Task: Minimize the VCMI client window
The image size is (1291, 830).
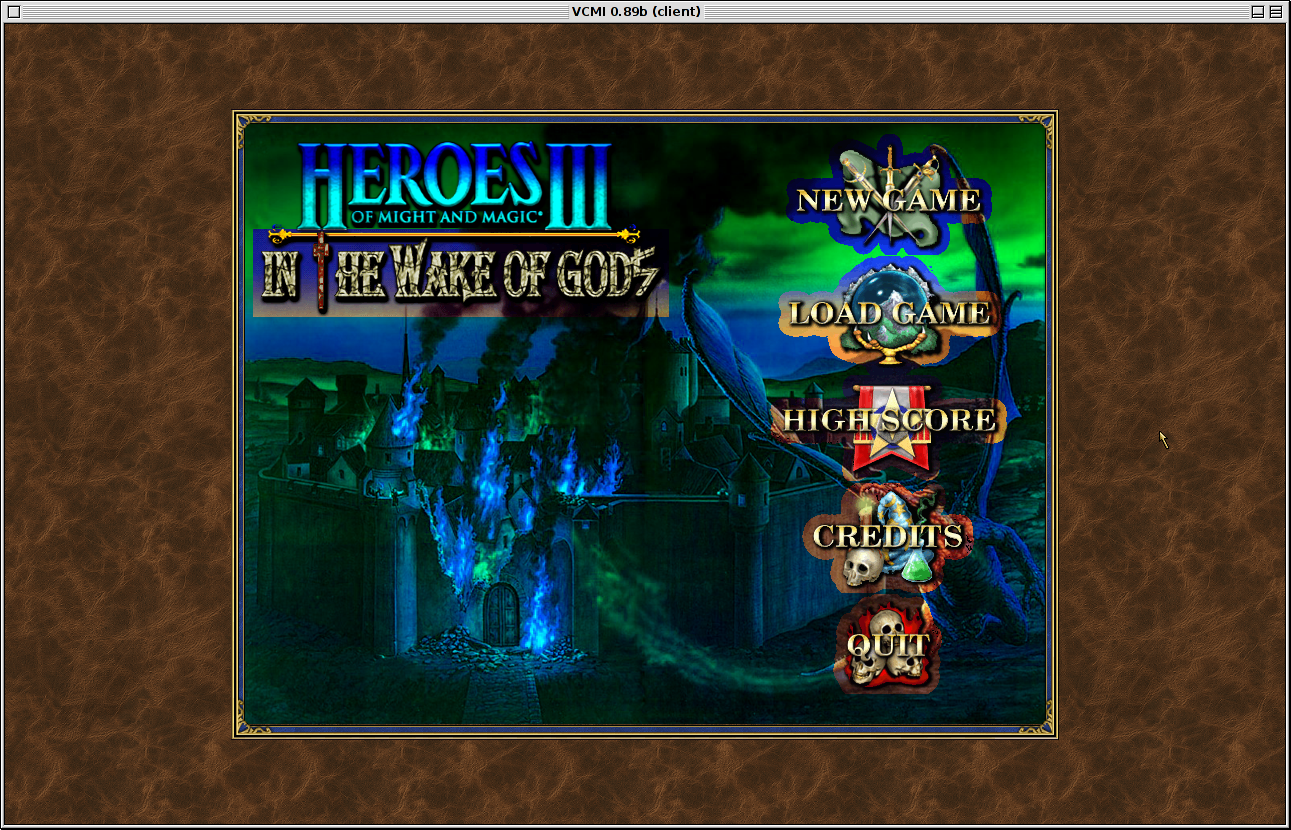Action: click(x=1258, y=11)
